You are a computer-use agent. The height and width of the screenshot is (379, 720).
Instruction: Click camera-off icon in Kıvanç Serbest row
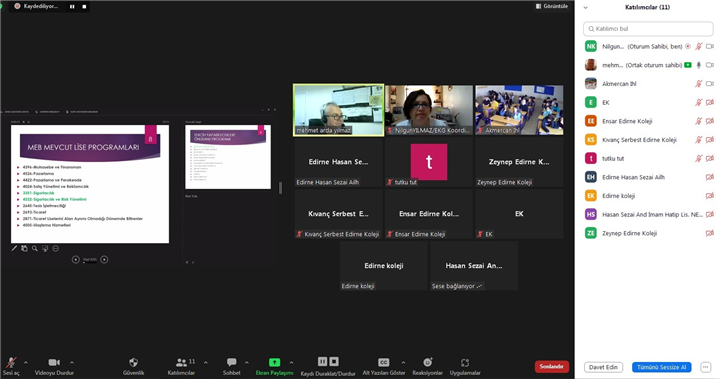(x=709, y=140)
